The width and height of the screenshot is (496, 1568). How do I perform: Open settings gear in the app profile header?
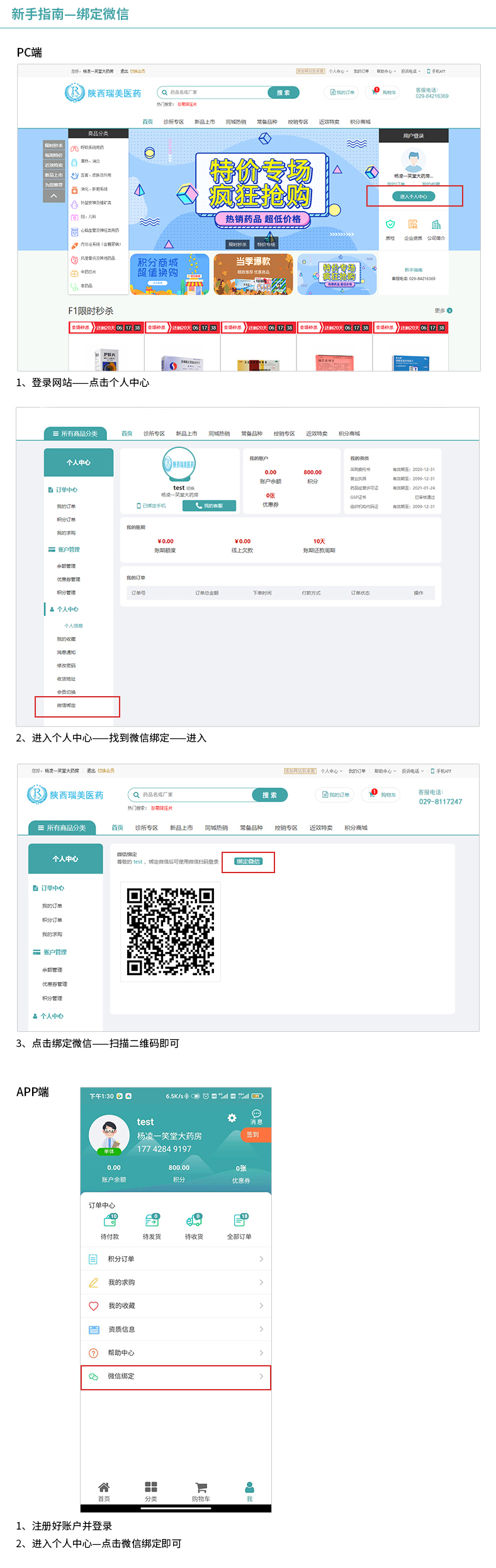pos(232,1118)
